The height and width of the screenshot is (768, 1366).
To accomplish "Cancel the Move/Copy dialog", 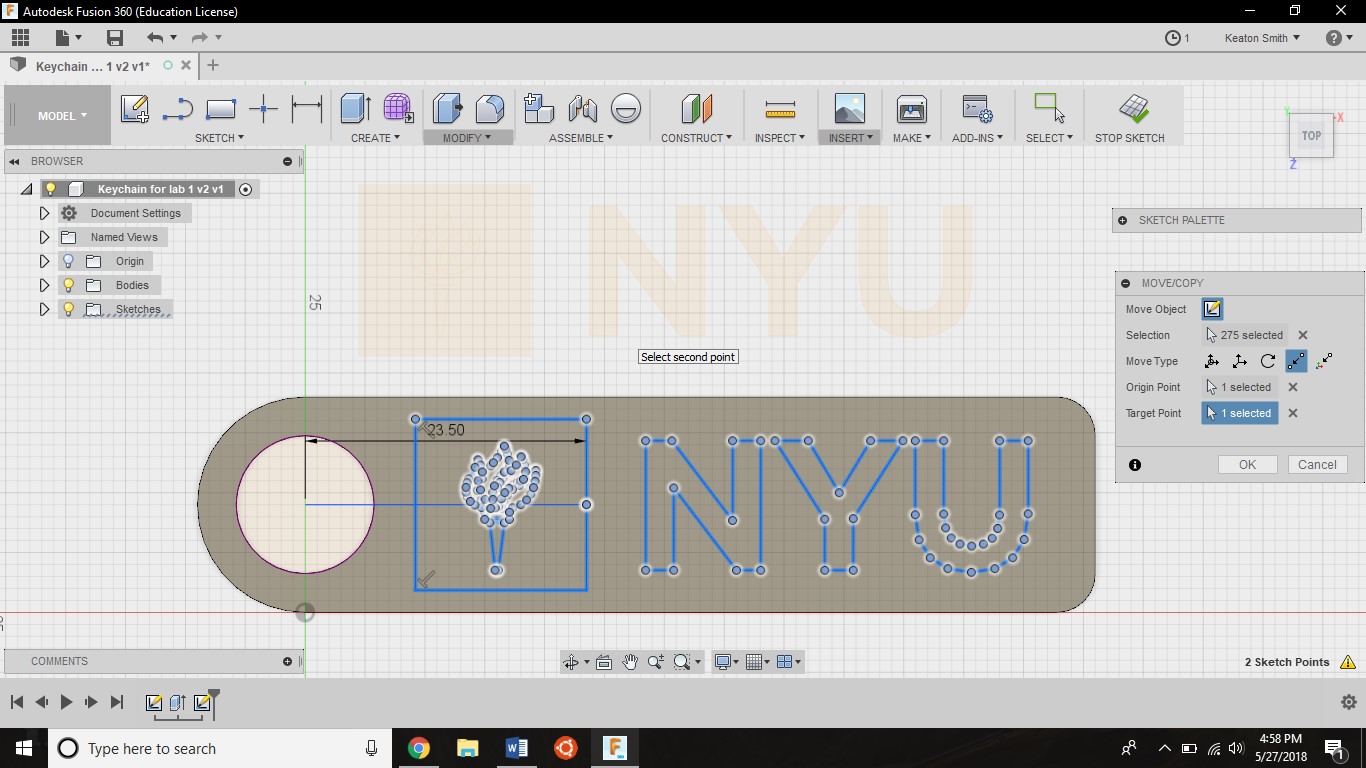I will click(x=1317, y=465).
